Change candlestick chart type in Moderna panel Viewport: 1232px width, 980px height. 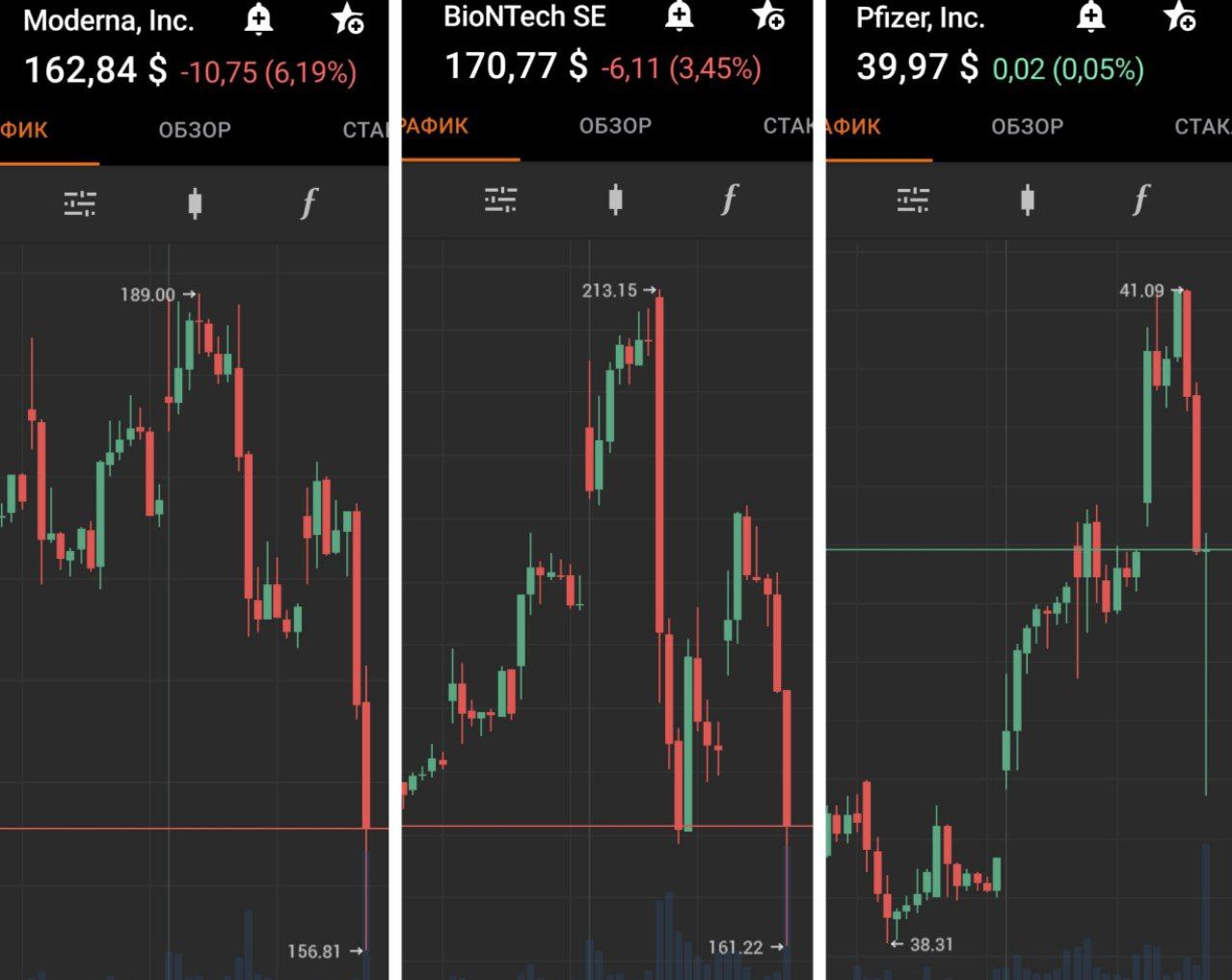point(195,203)
